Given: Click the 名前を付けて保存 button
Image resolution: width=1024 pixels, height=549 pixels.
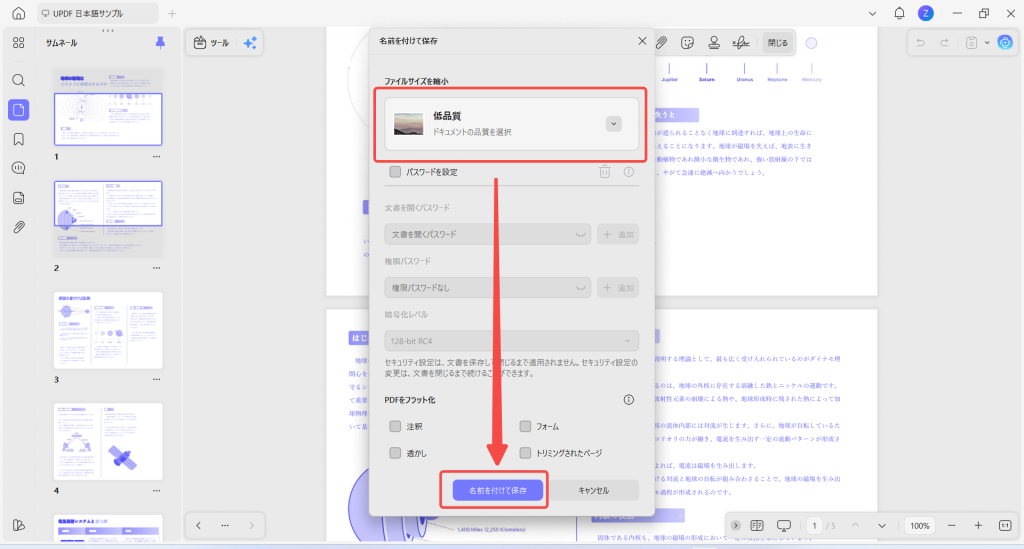Looking at the screenshot, I should 498,490.
